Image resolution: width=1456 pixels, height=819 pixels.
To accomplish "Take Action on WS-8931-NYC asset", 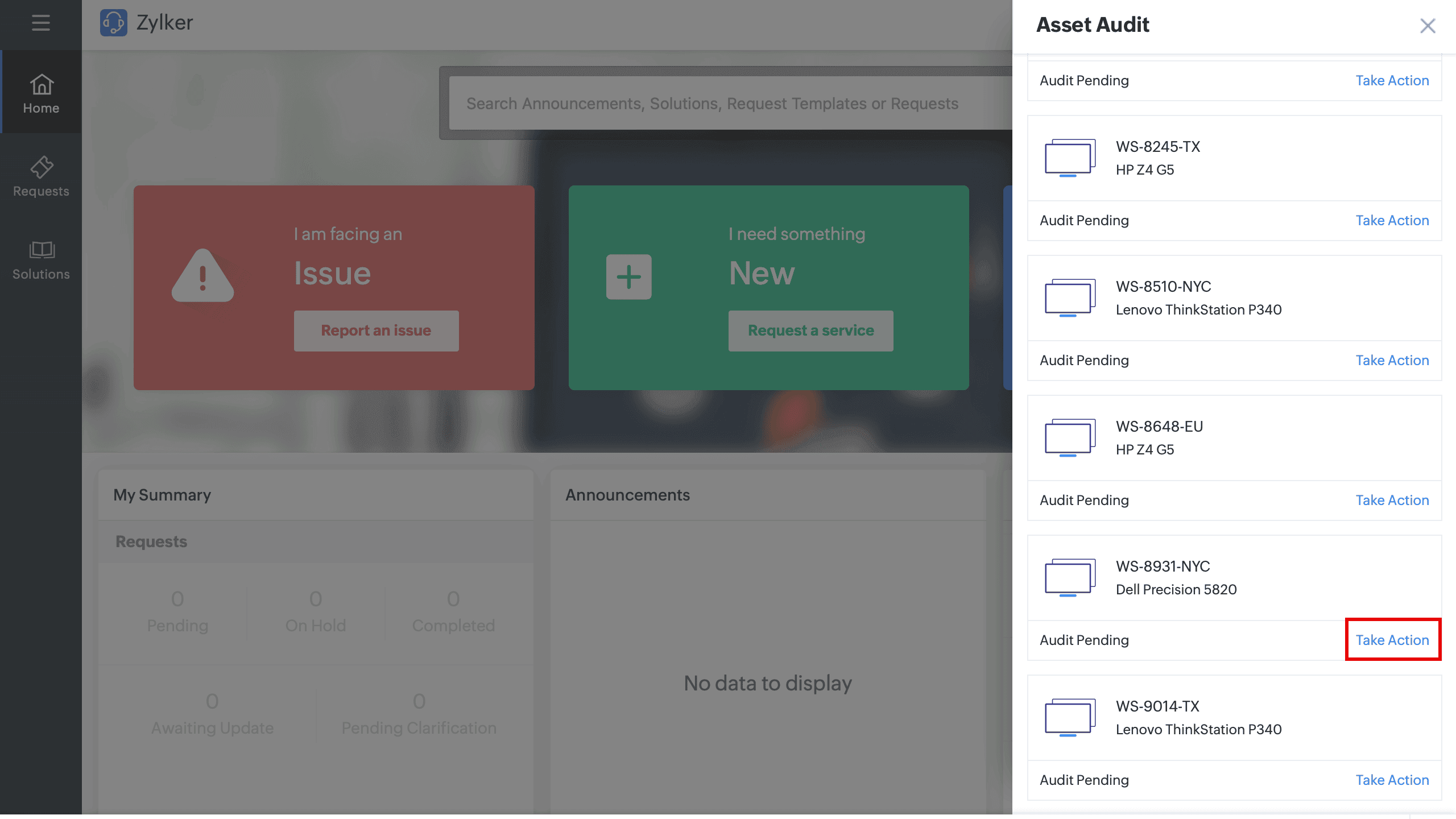I will point(1392,640).
